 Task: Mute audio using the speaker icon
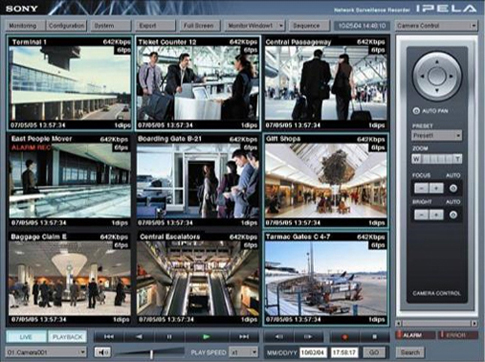(x=103, y=352)
